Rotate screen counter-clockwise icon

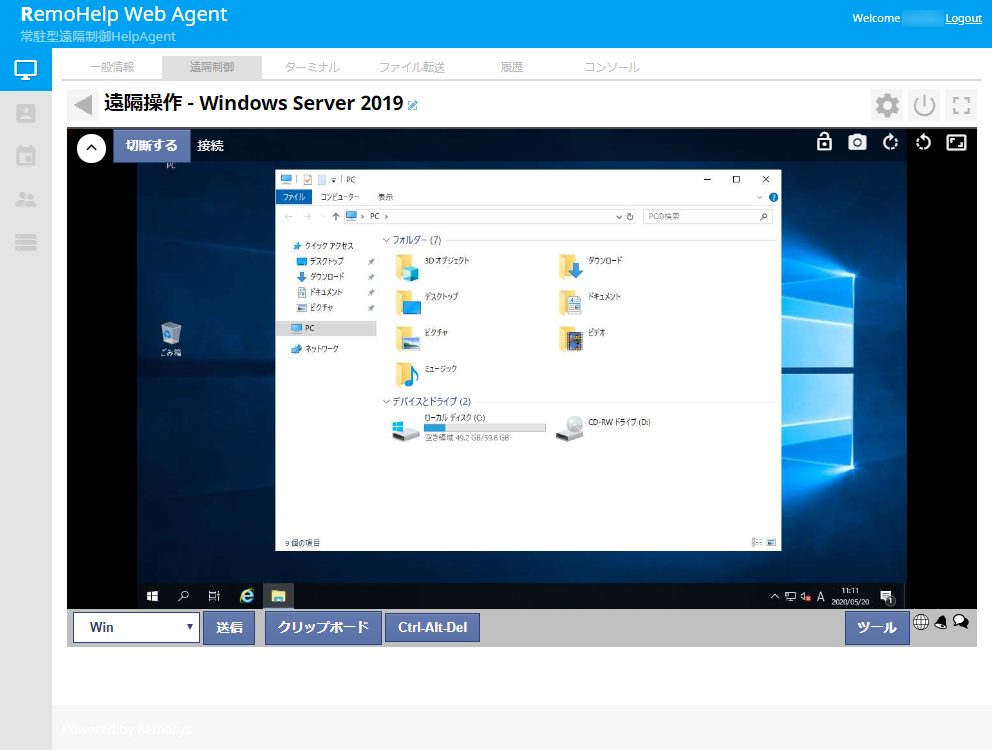point(923,142)
